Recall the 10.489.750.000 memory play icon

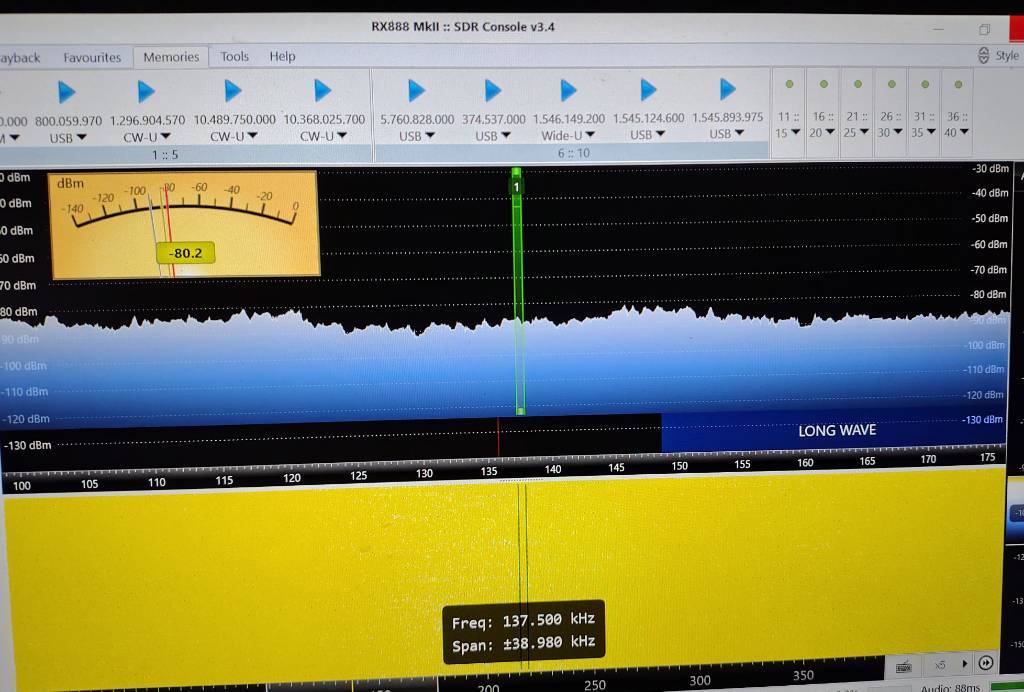(233, 91)
